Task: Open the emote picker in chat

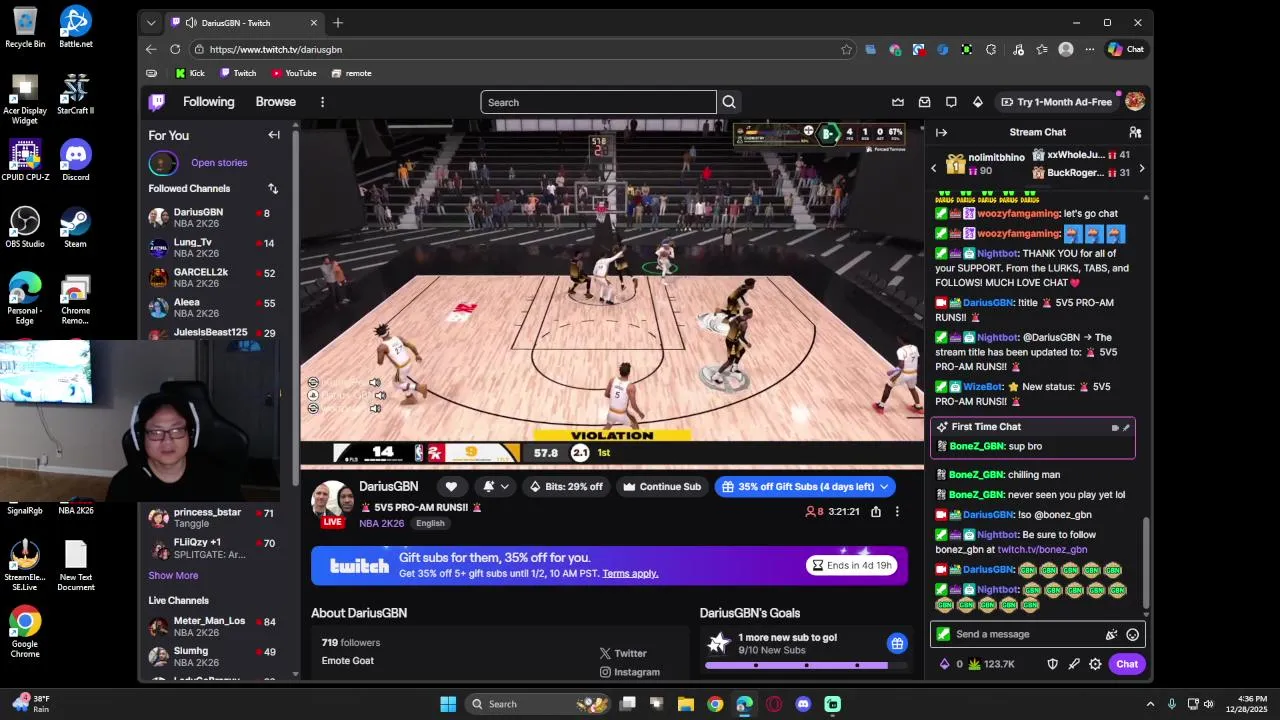Action: [x=1133, y=634]
